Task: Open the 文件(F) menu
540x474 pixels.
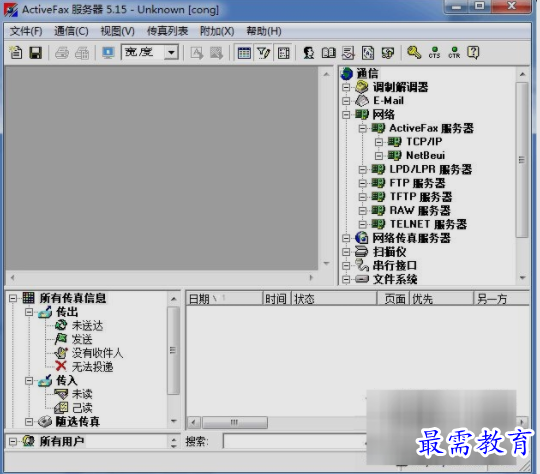Action: (x=26, y=31)
